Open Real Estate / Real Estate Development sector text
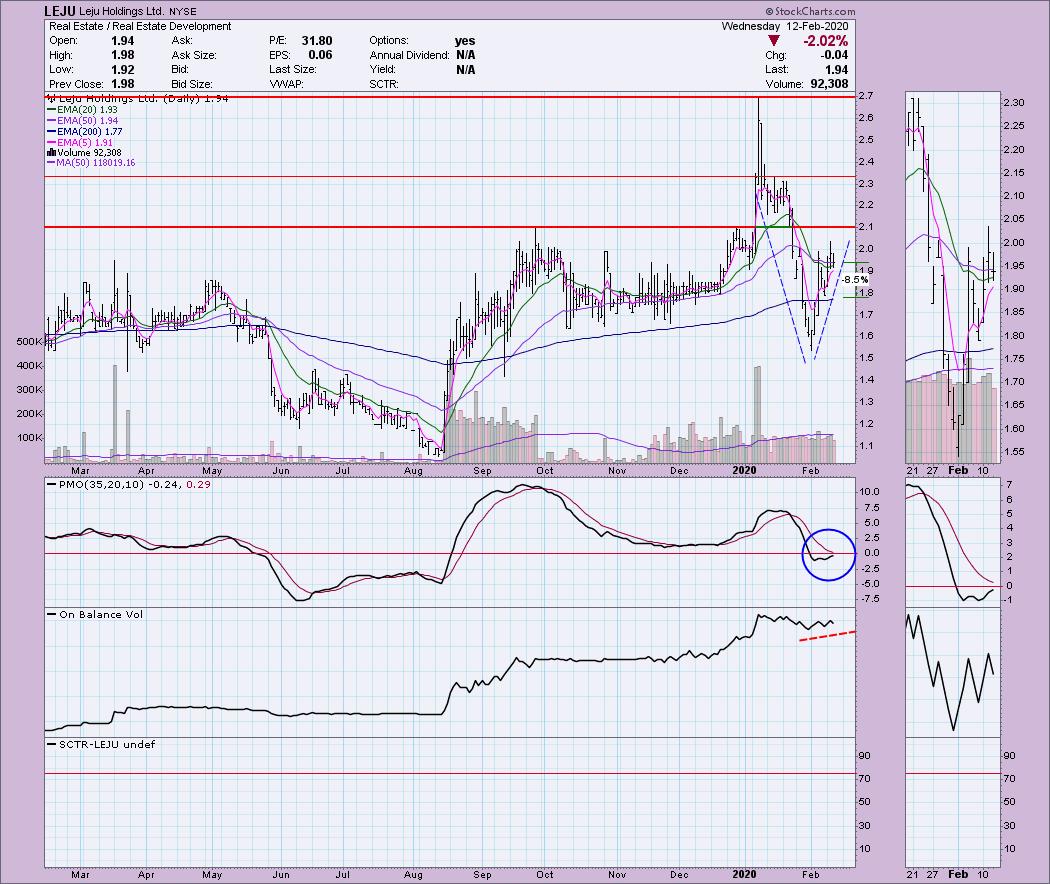The width and height of the screenshot is (1050, 884). point(140,26)
